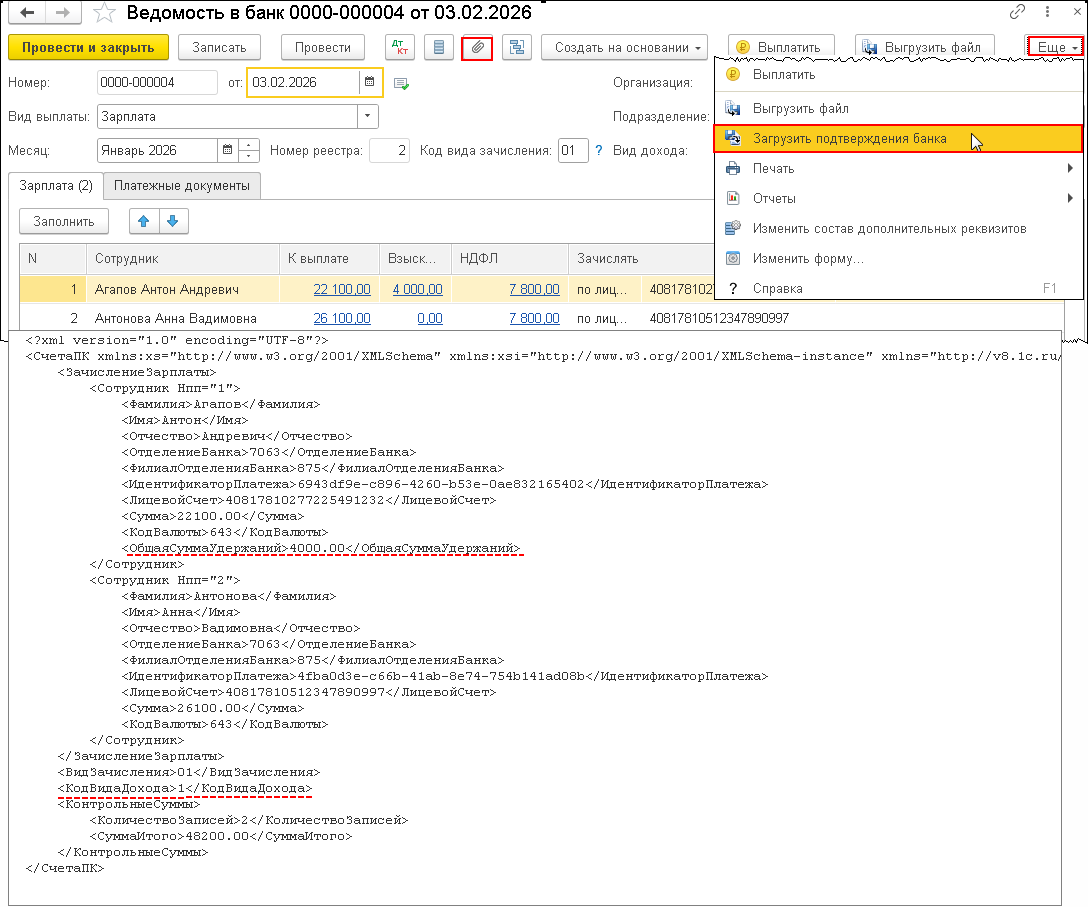The image size is (1088, 907).
Task: Click icon beside Изменить состав дополнительных реквизитов
Action: pos(733,228)
